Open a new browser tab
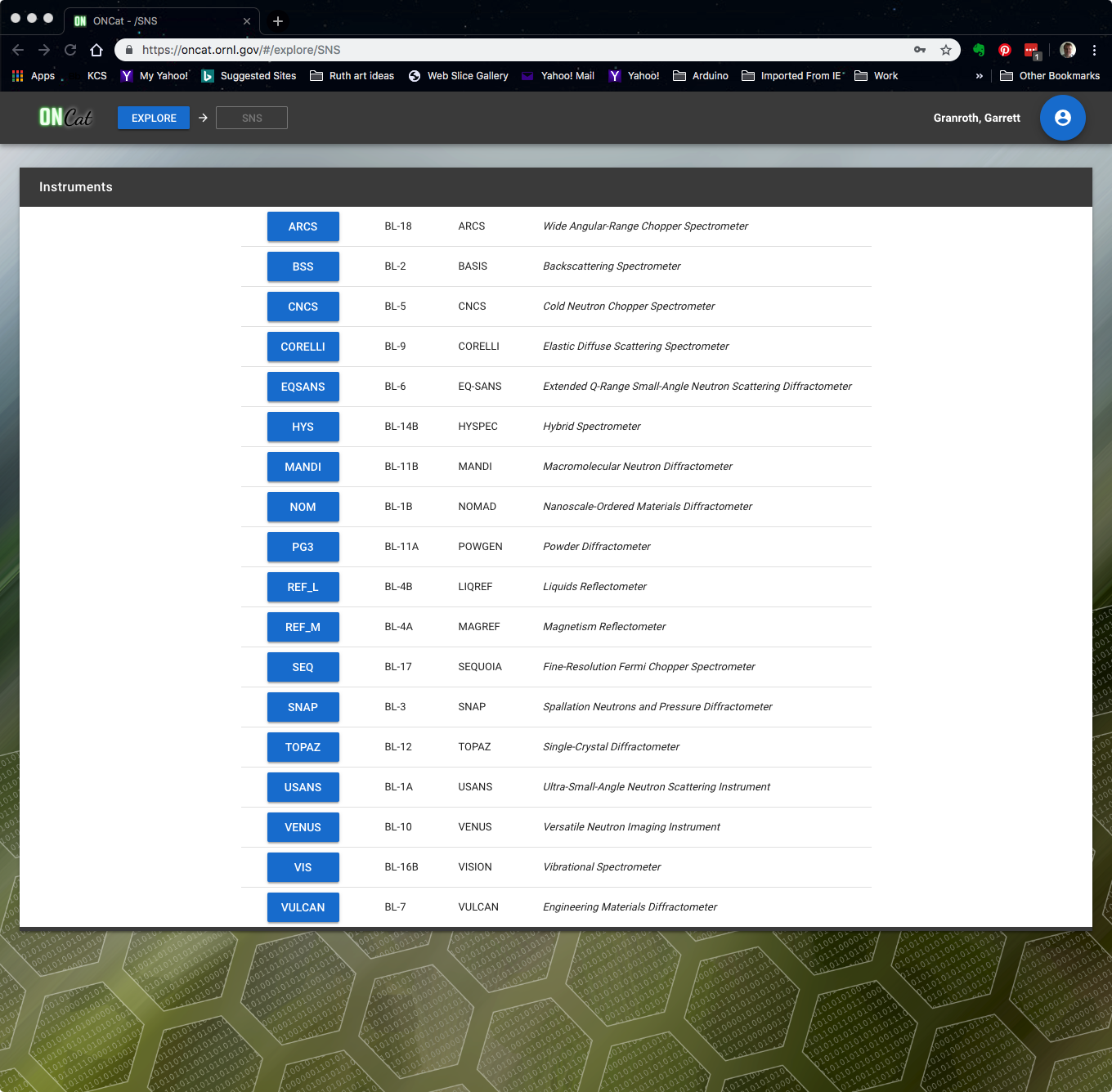This screenshot has height=1092, width=1112. coord(278,21)
